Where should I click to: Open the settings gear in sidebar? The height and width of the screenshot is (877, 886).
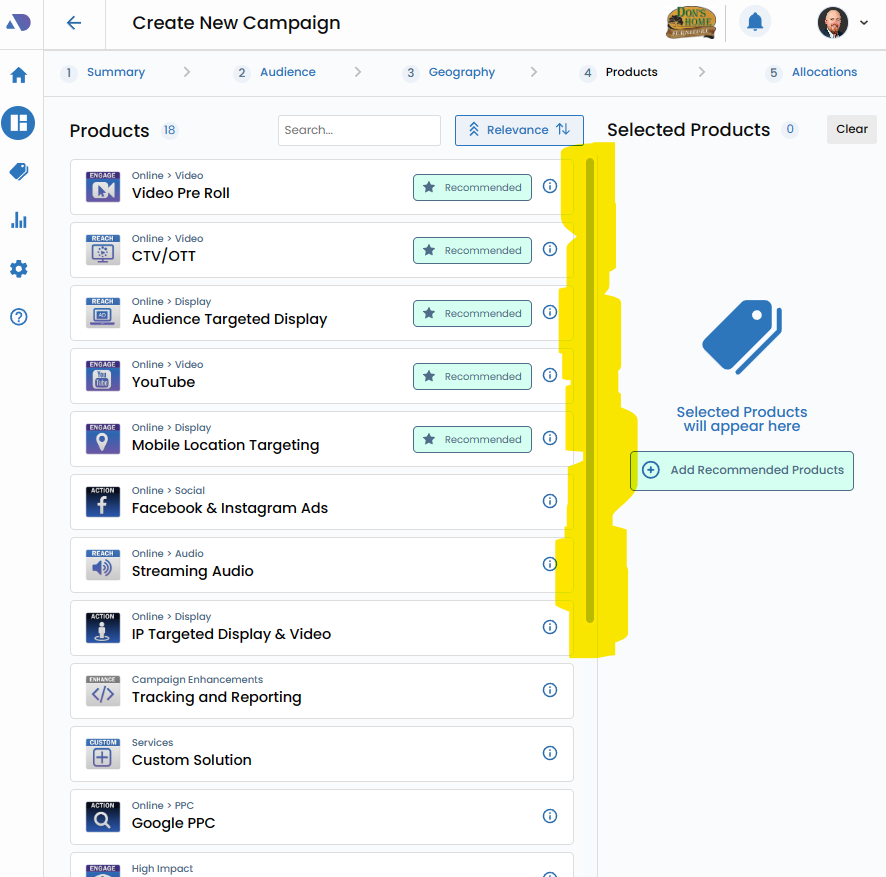point(19,269)
